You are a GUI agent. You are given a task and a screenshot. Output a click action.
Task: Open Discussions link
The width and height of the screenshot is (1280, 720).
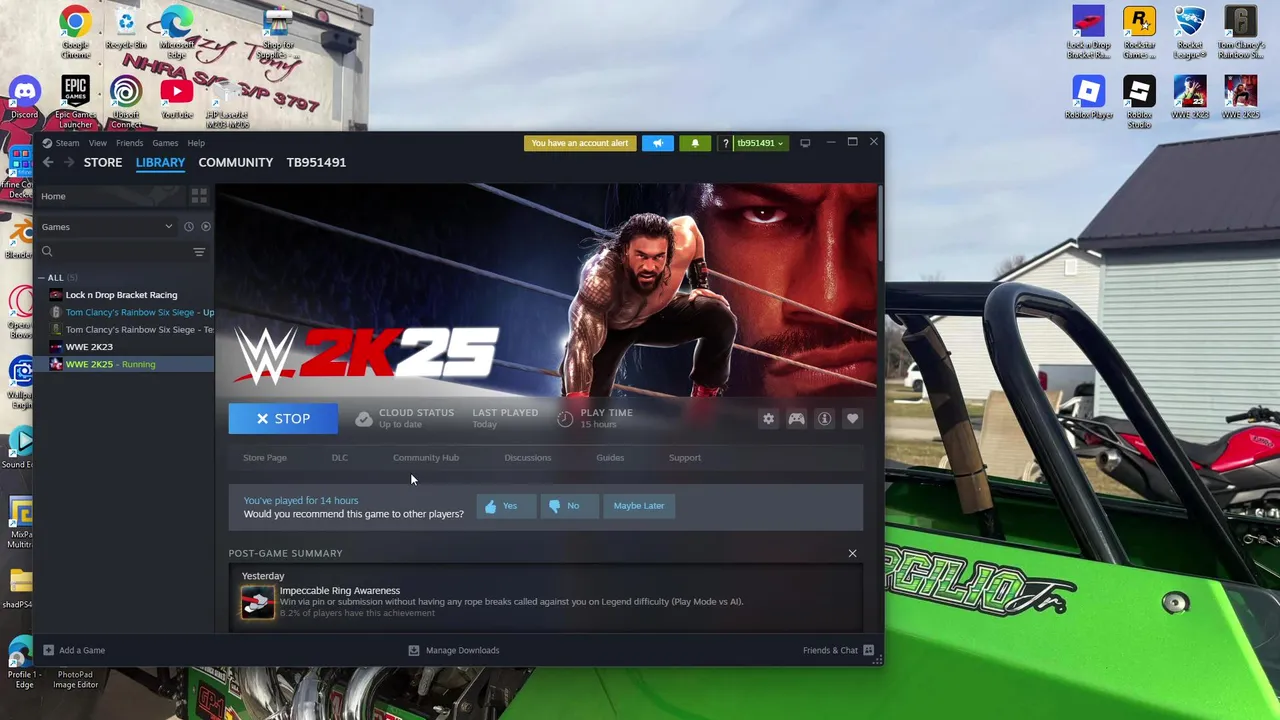point(528,458)
